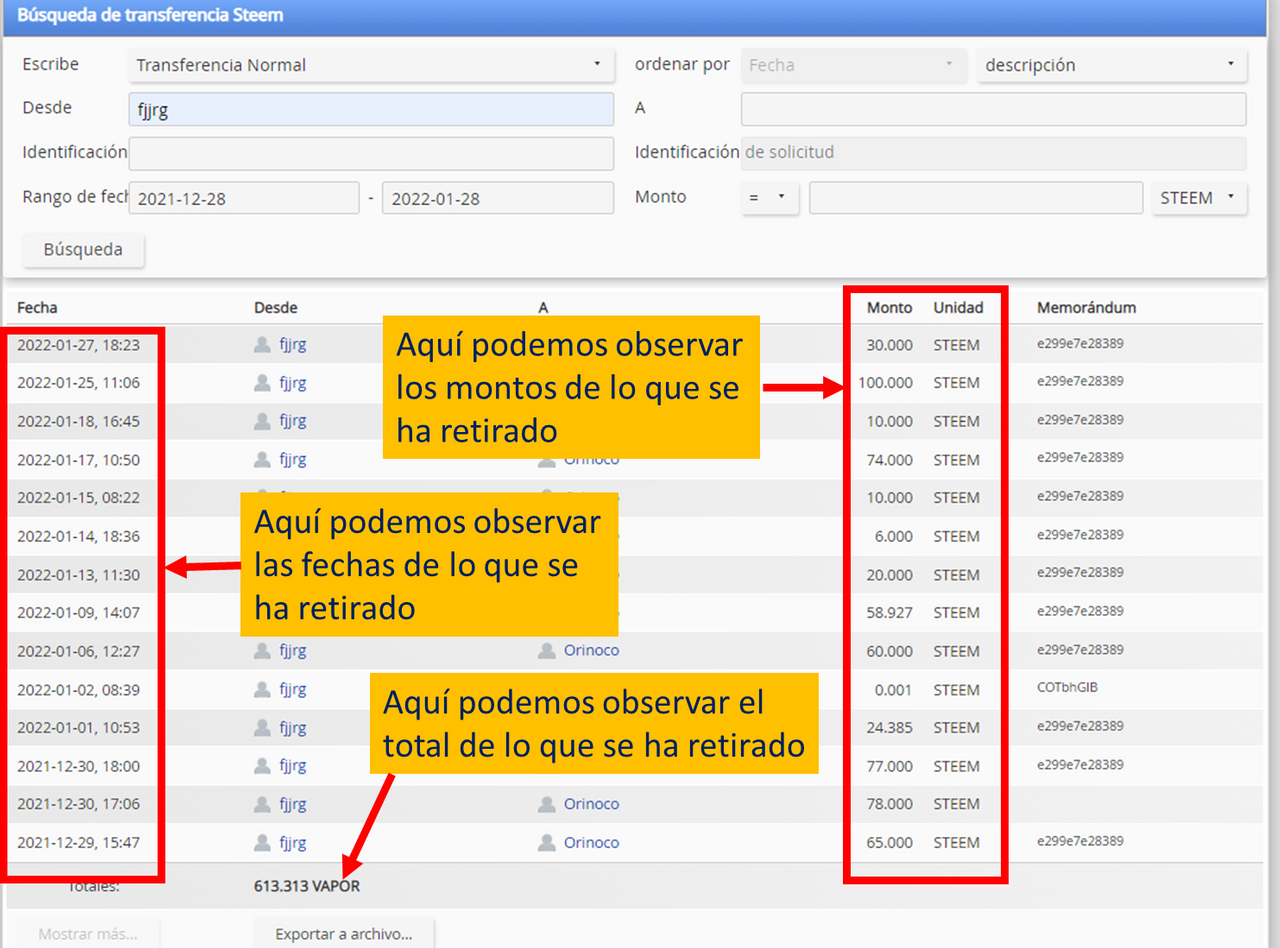Click the user icon in the 2022-01-25 row

[262, 383]
